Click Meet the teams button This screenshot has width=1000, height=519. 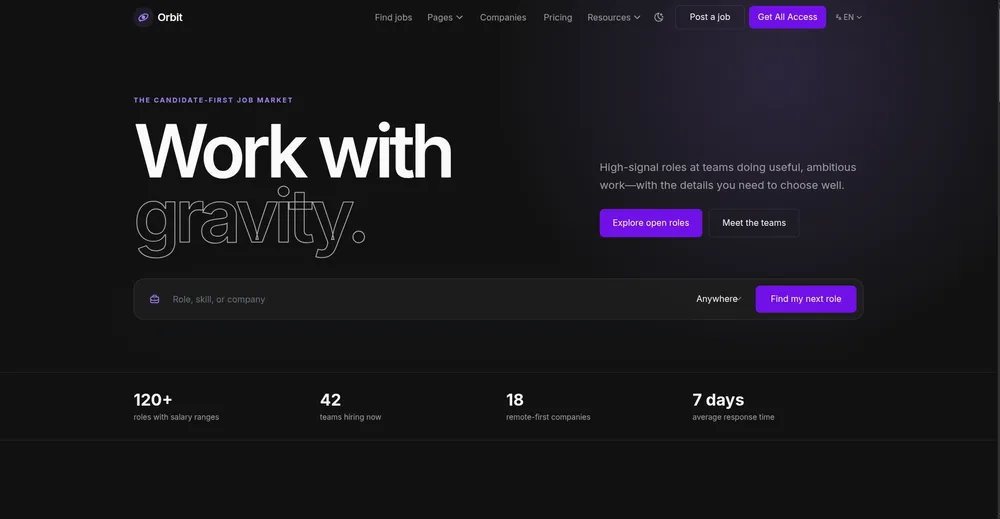[754, 223]
